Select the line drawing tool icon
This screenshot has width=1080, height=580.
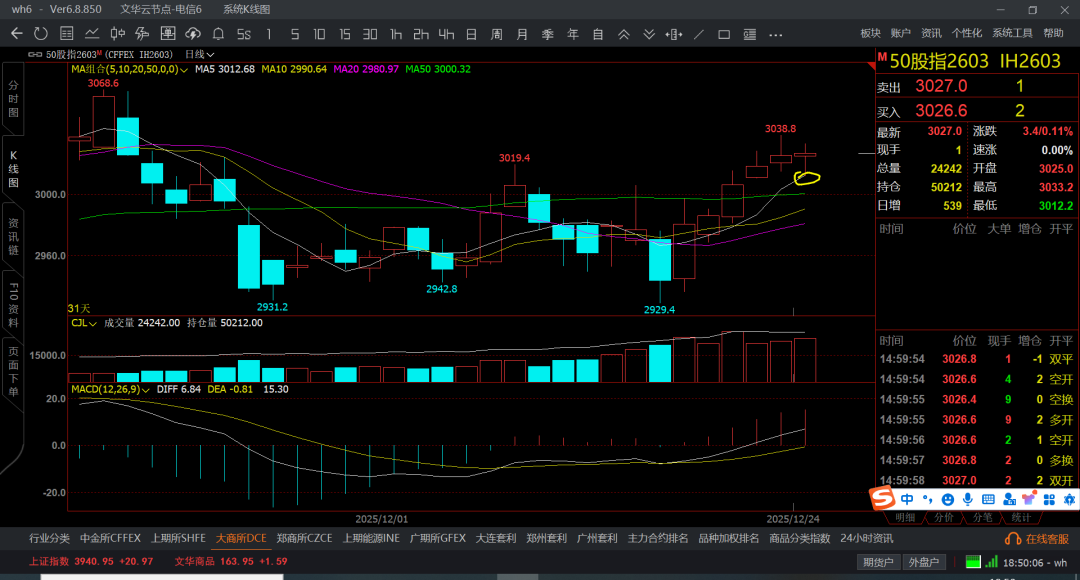(698, 34)
